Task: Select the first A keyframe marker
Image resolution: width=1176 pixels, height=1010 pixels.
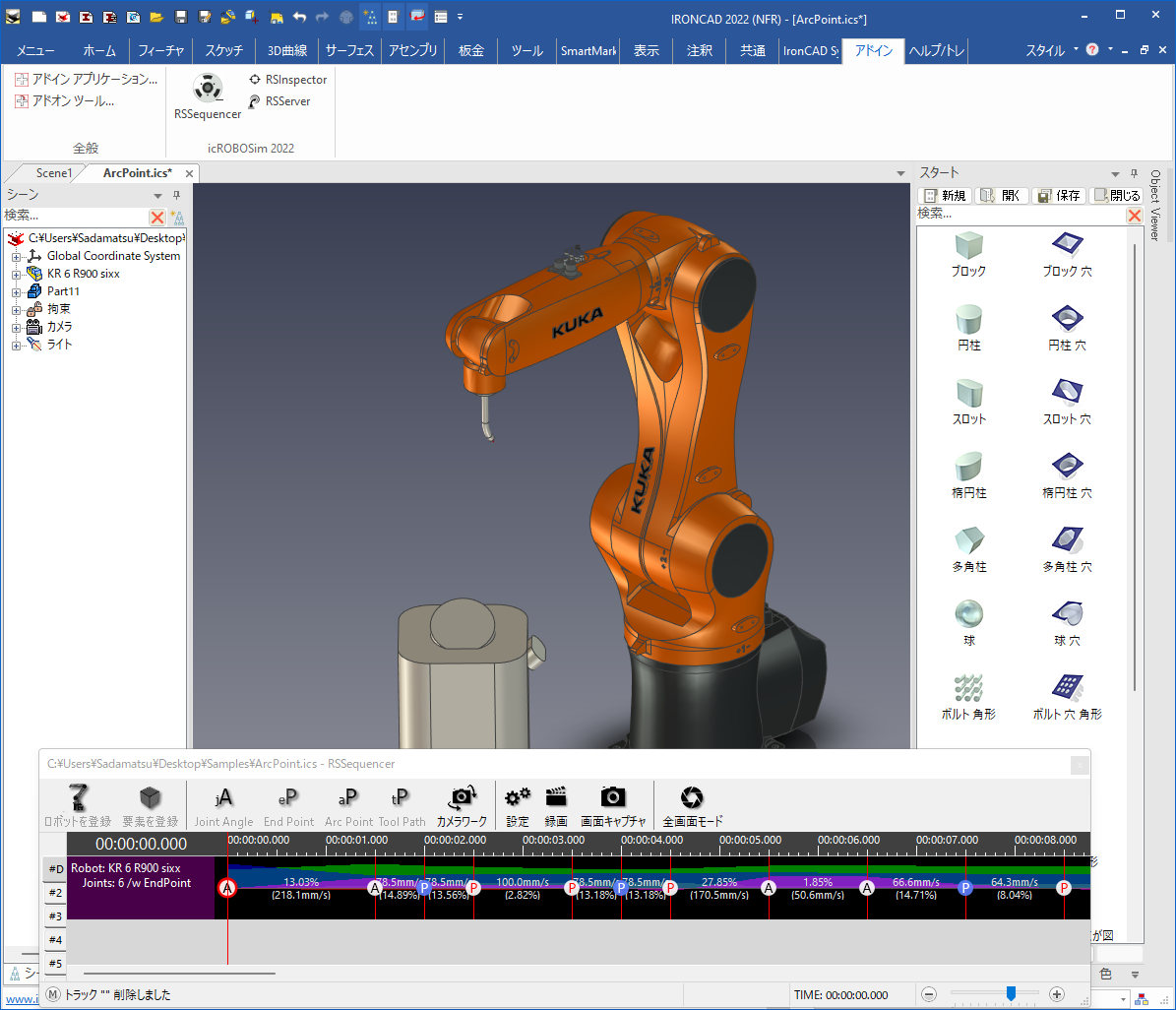Action: [x=227, y=888]
